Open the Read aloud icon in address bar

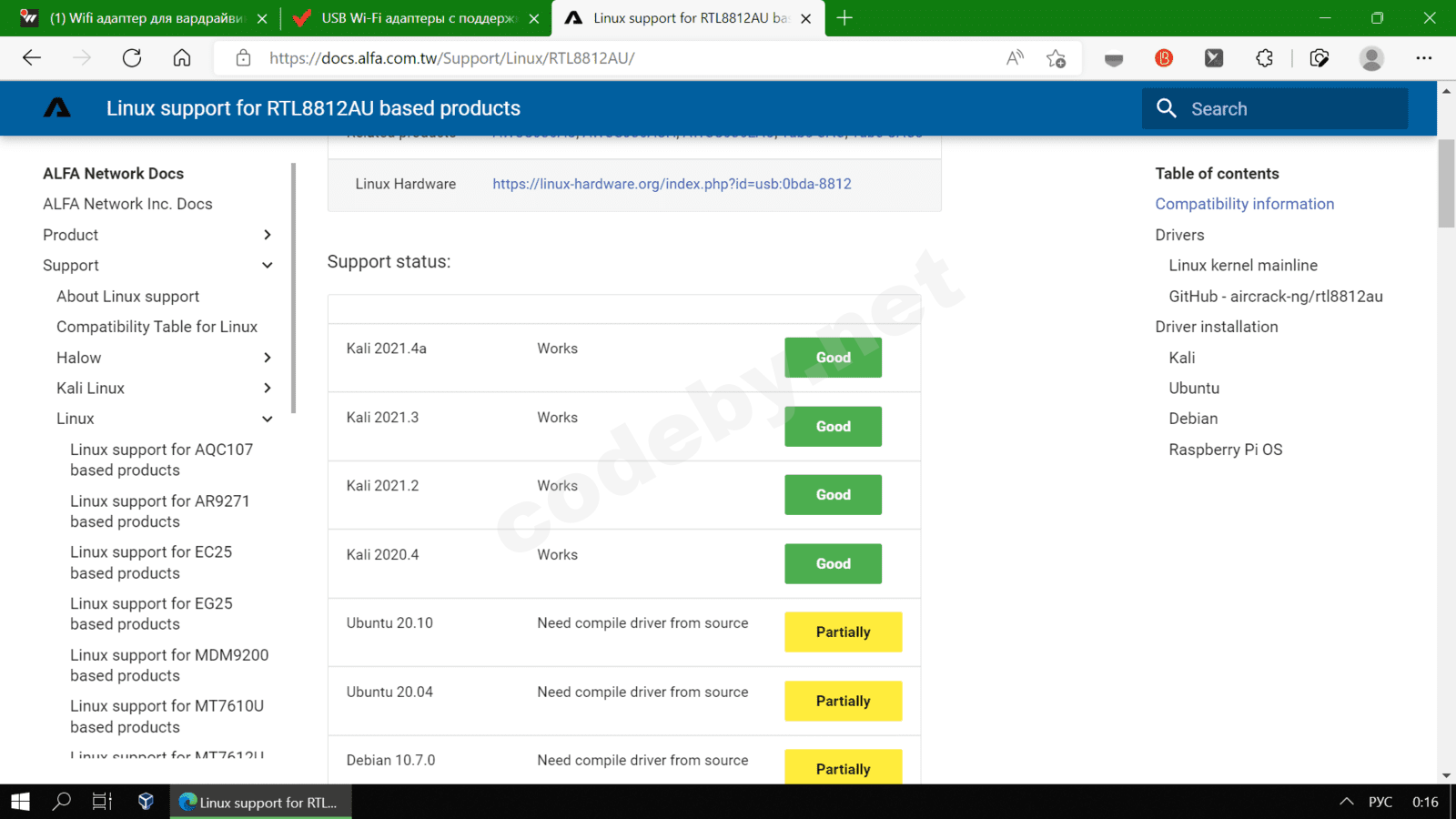click(1015, 58)
